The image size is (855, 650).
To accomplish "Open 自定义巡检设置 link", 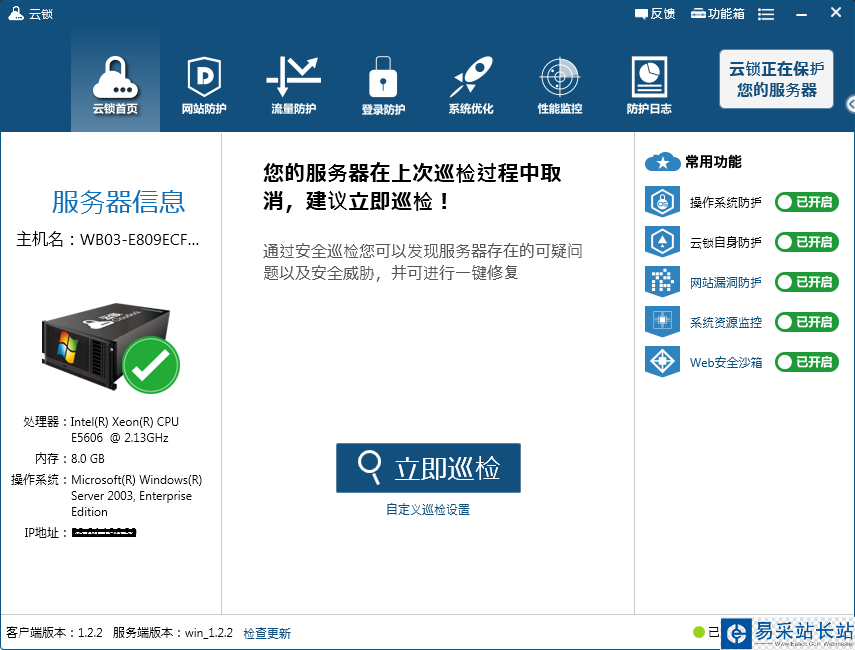I will point(428,509).
